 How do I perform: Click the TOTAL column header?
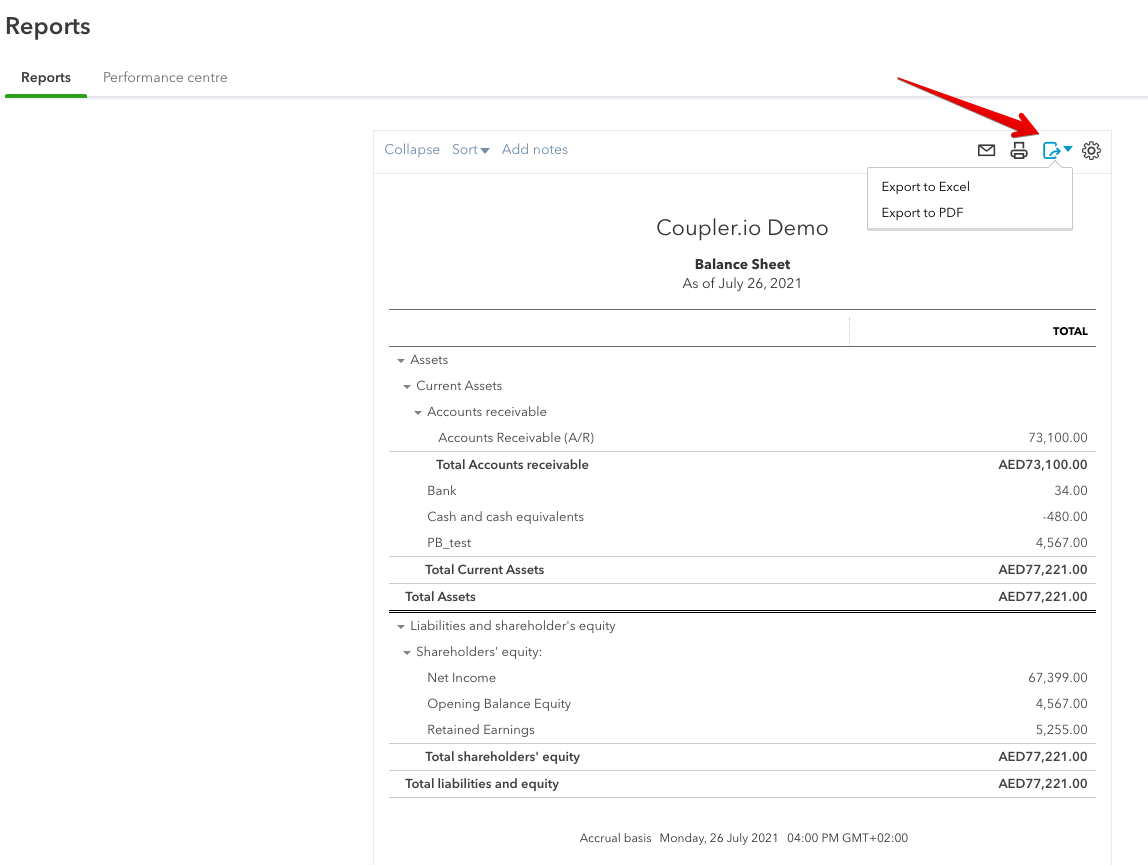tap(1070, 331)
